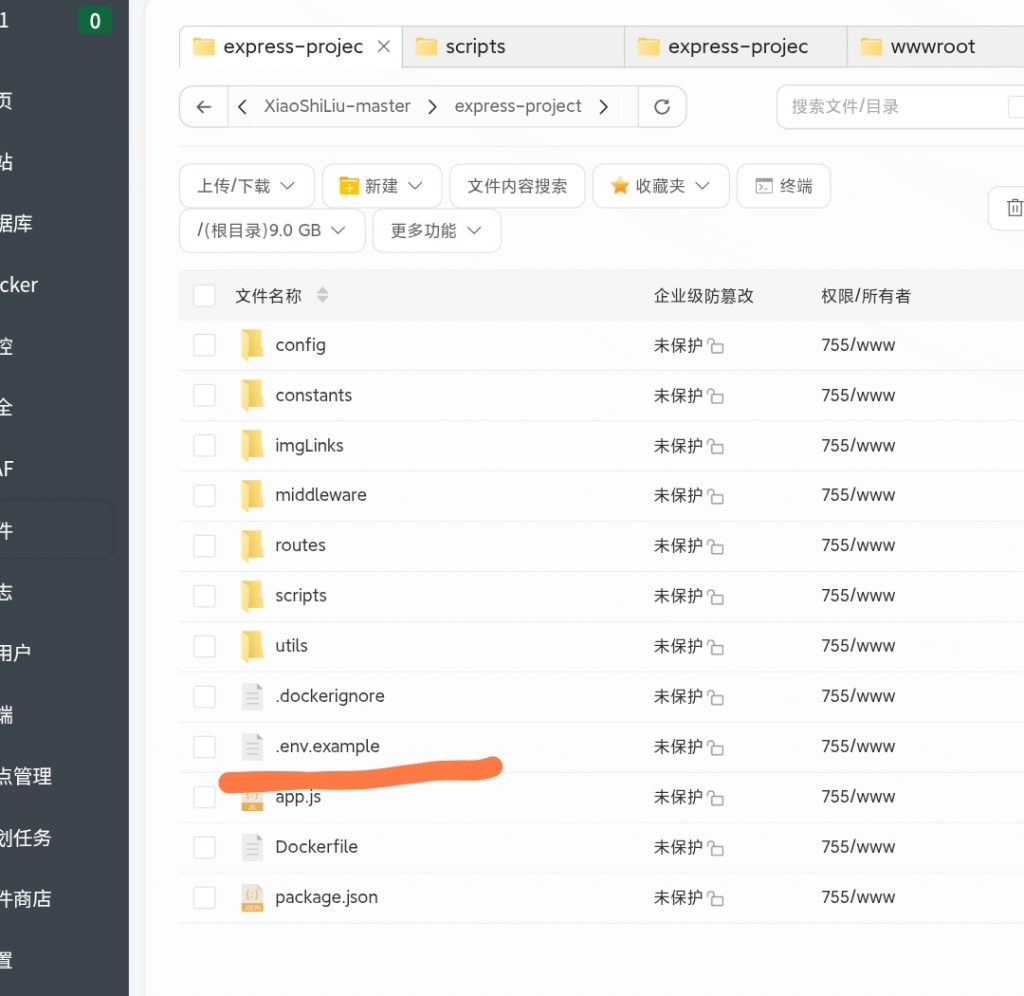This screenshot has height=996, width=1024.
Task: Close the first express-project tab
Action: tap(384, 47)
